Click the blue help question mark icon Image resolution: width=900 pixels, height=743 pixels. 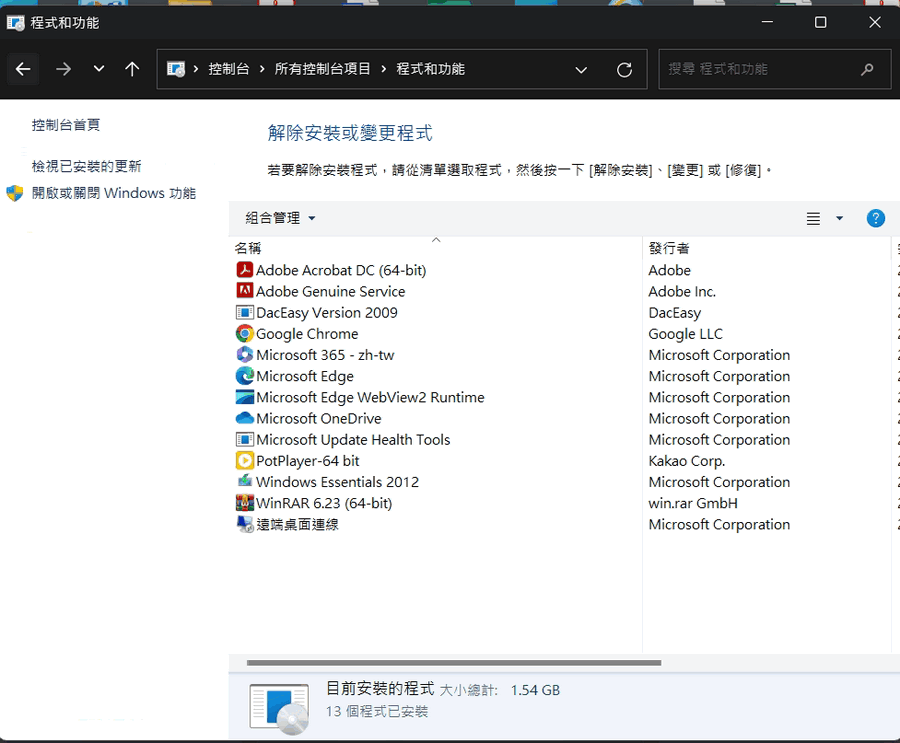(x=875, y=218)
